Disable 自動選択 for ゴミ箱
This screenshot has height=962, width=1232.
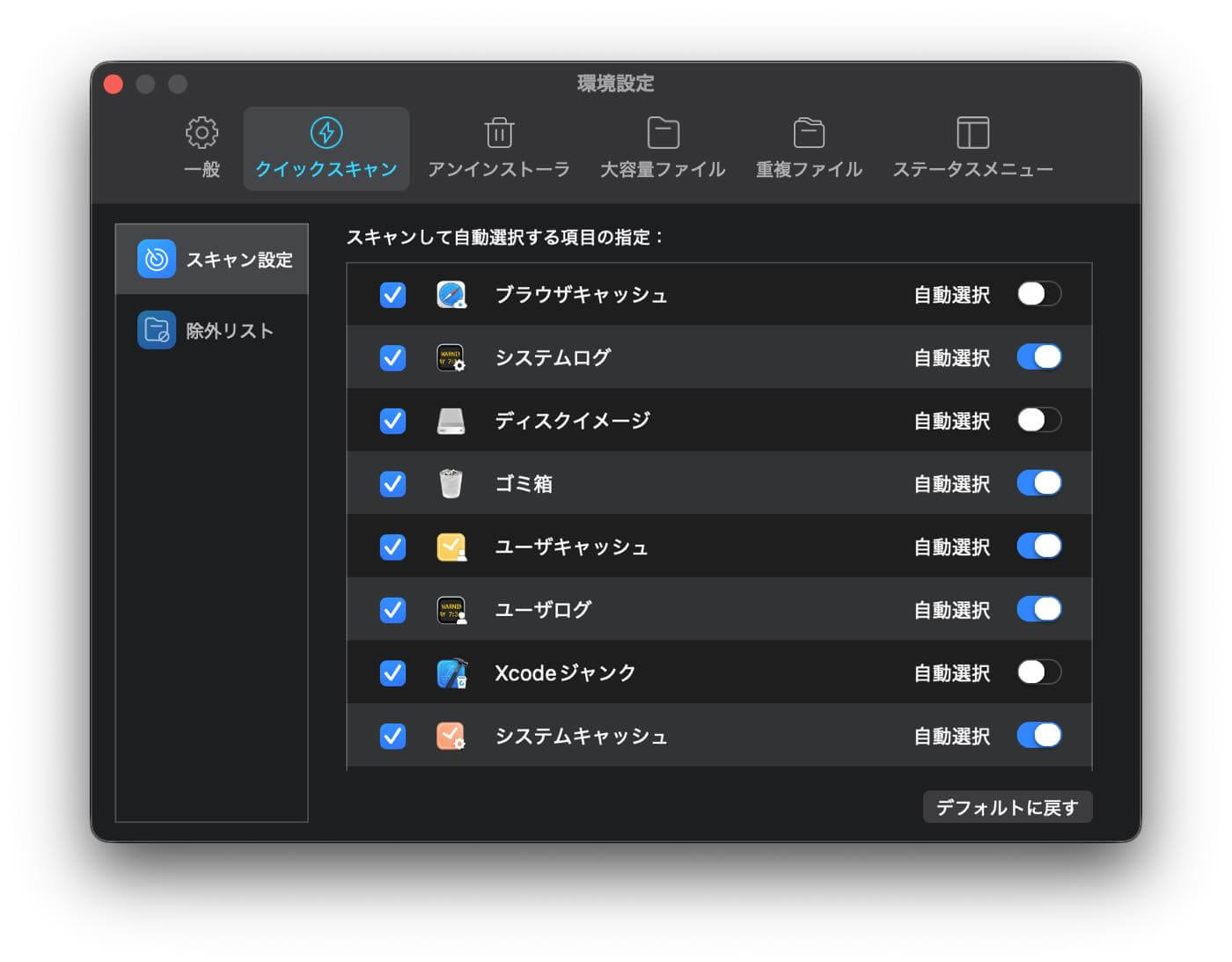click(x=1039, y=483)
